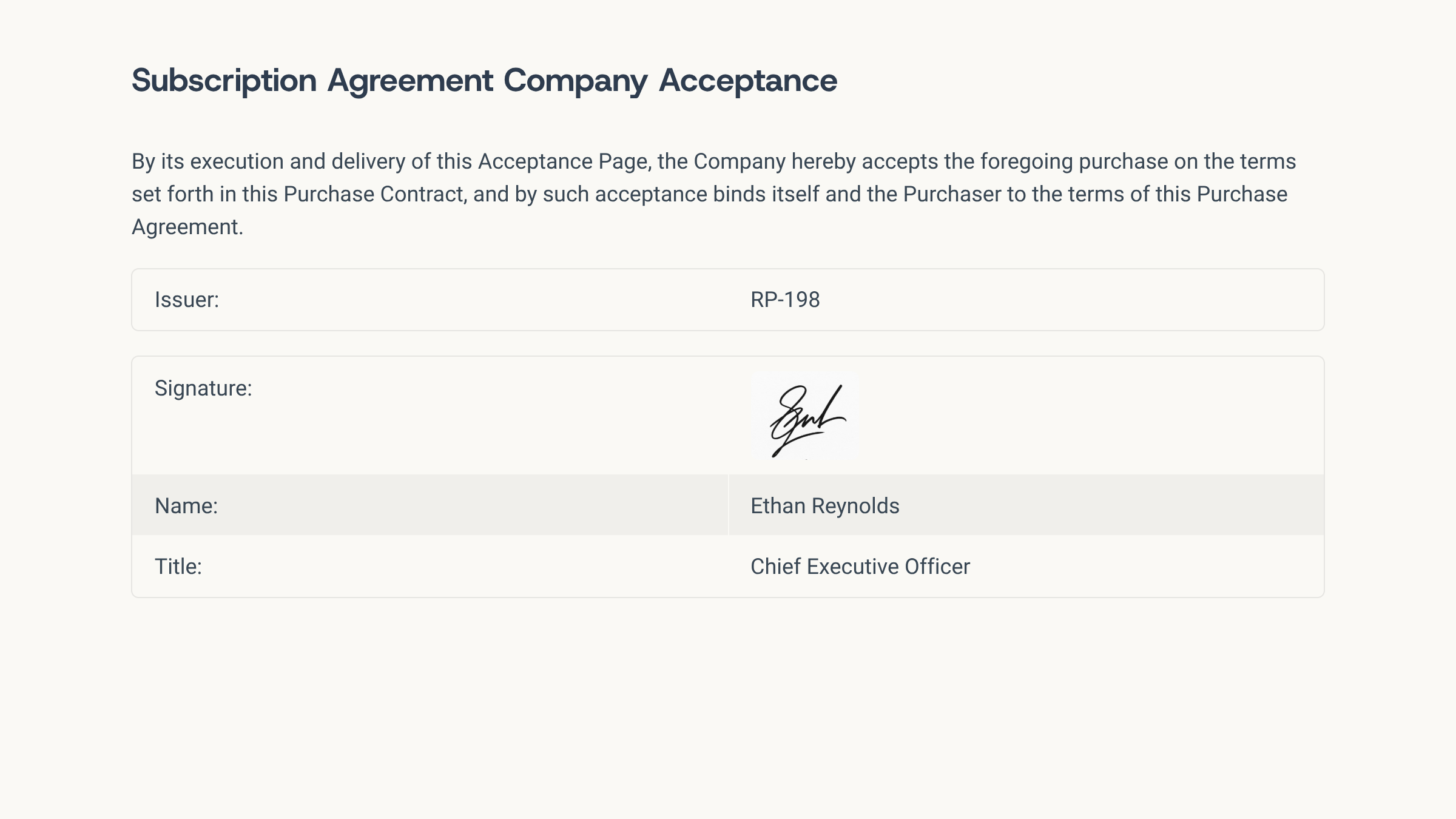
Task: Click the handwritten signature image
Action: click(x=806, y=416)
